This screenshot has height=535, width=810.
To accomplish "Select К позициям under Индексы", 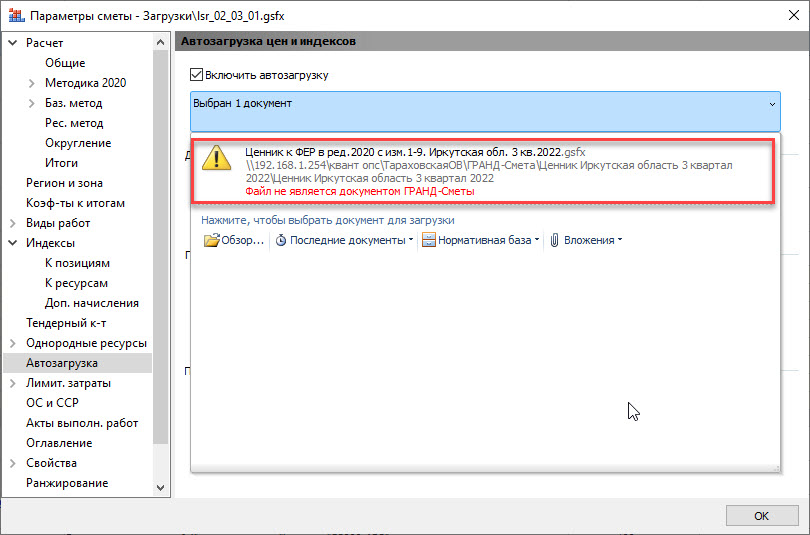I will coord(77,263).
